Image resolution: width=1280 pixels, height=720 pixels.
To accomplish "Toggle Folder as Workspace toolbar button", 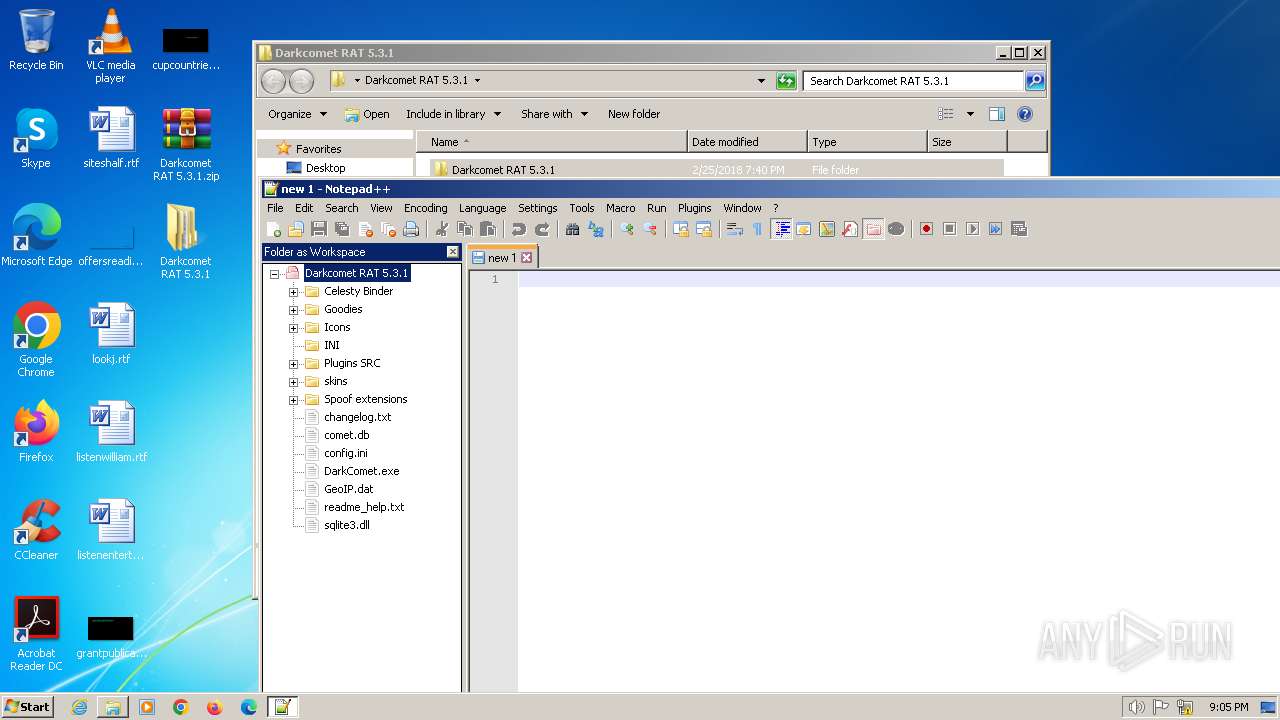I will click(x=872, y=229).
